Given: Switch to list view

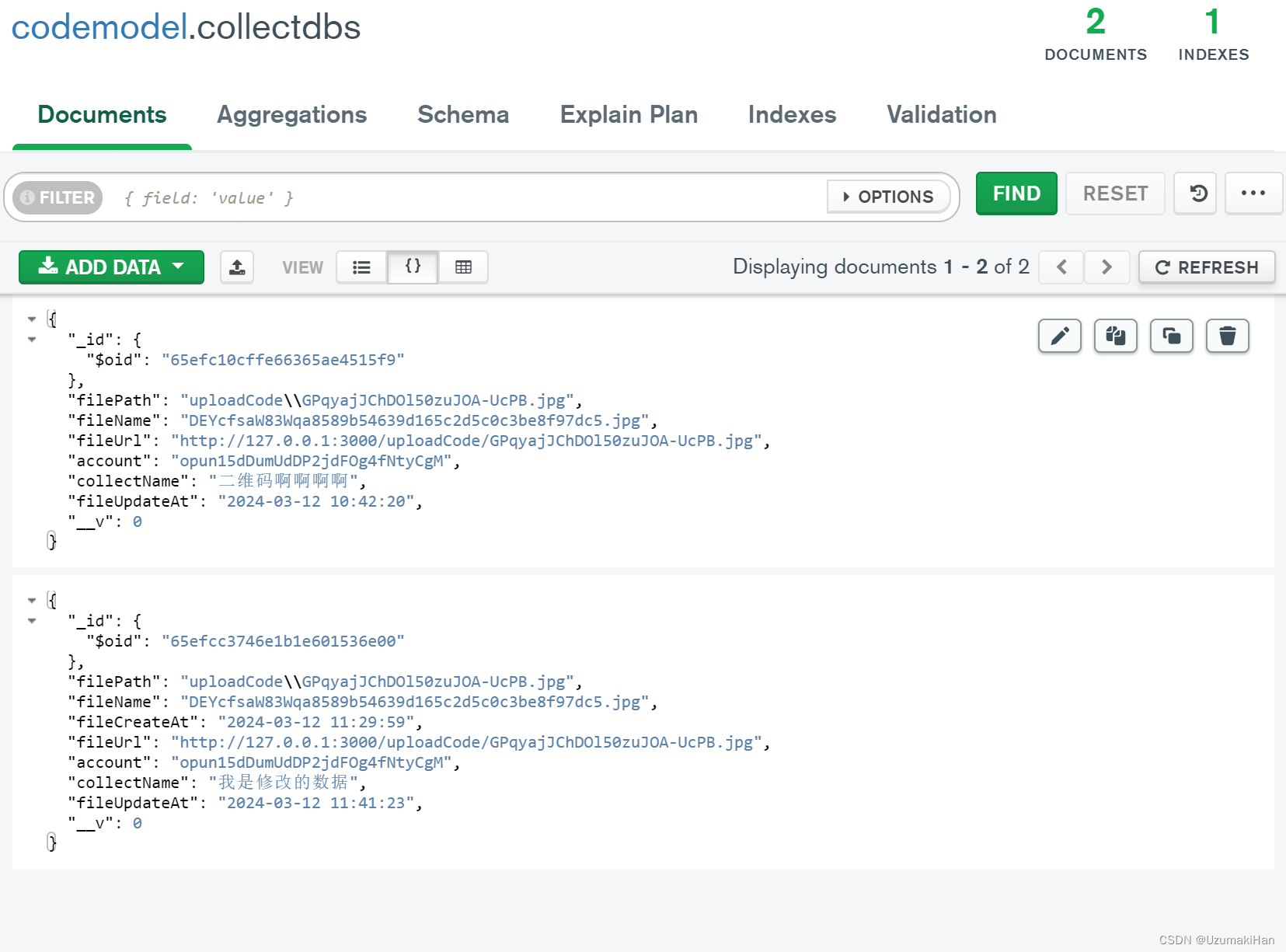Looking at the screenshot, I should click(361, 267).
